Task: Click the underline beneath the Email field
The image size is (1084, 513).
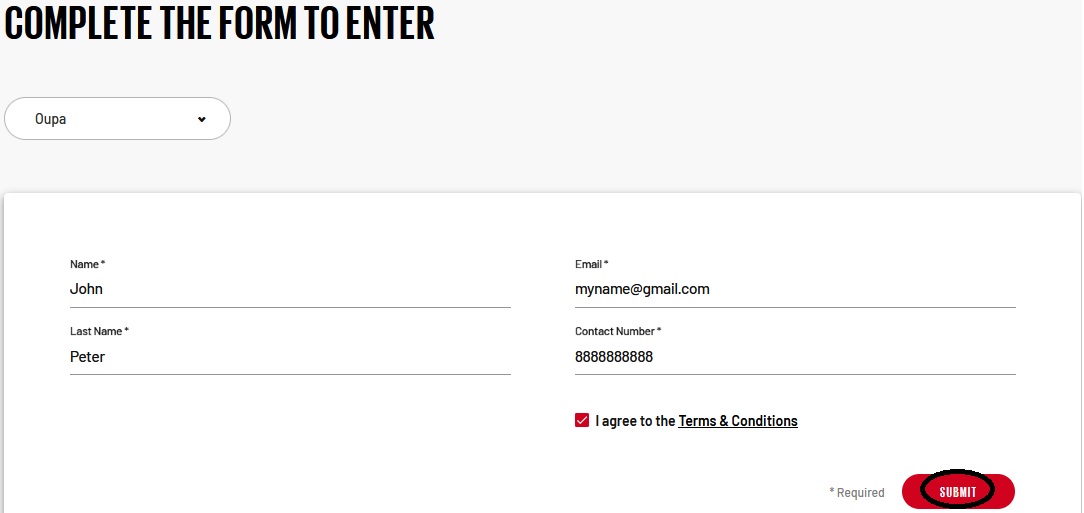Action: click(x=795, y=307)
